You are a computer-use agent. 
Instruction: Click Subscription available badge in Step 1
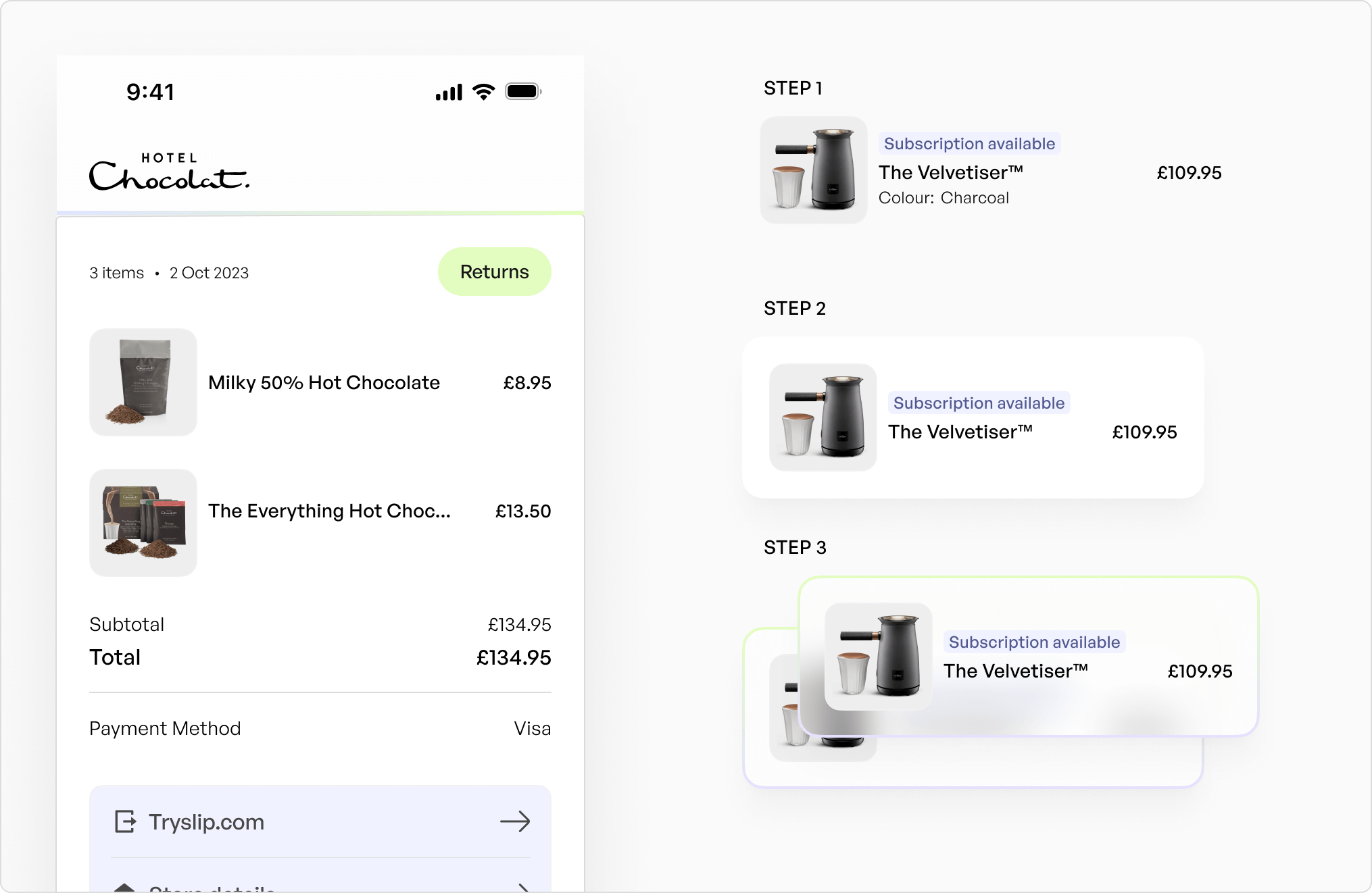click(969, 144)
